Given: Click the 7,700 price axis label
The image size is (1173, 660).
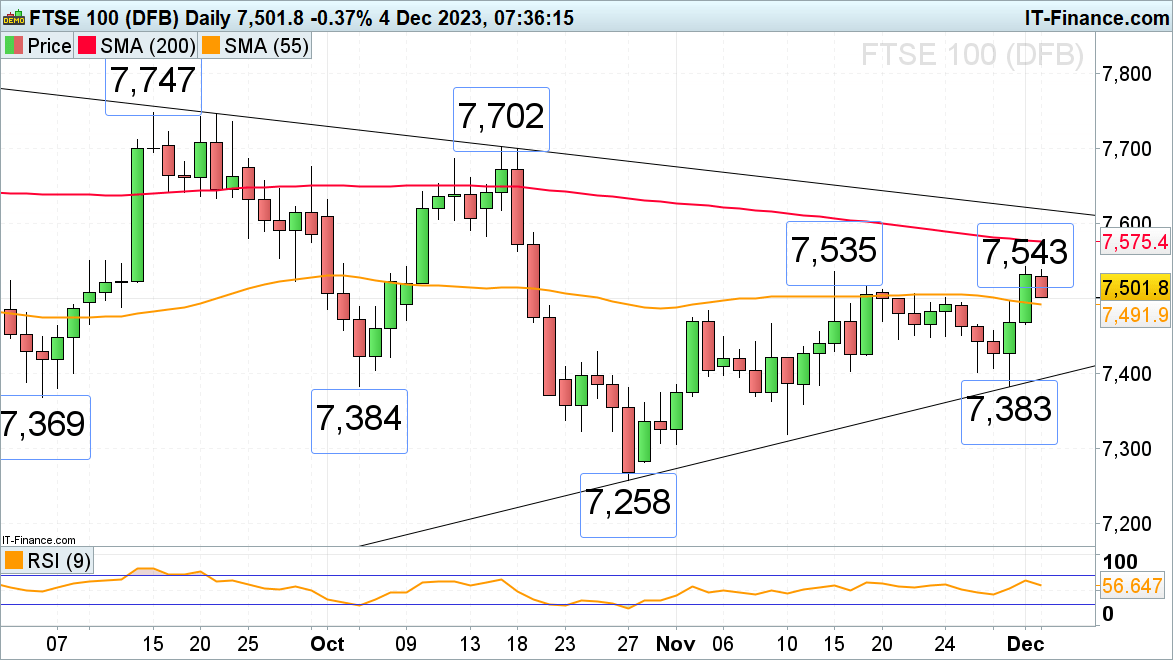Looking at the screenshot, I should pyautogui.click(x=1127, y=148).
